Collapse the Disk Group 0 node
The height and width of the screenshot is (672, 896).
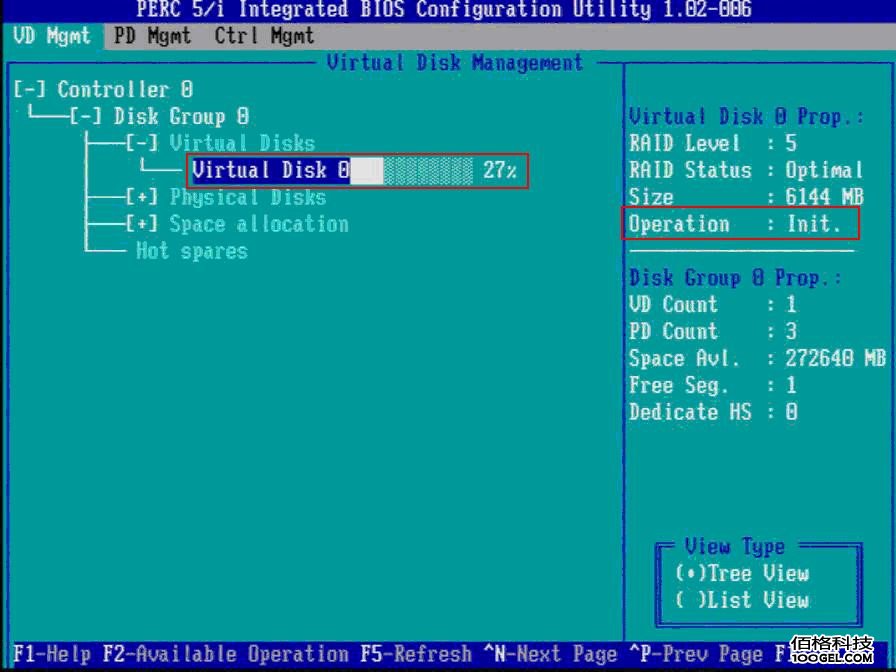click(x=86, y=117)
